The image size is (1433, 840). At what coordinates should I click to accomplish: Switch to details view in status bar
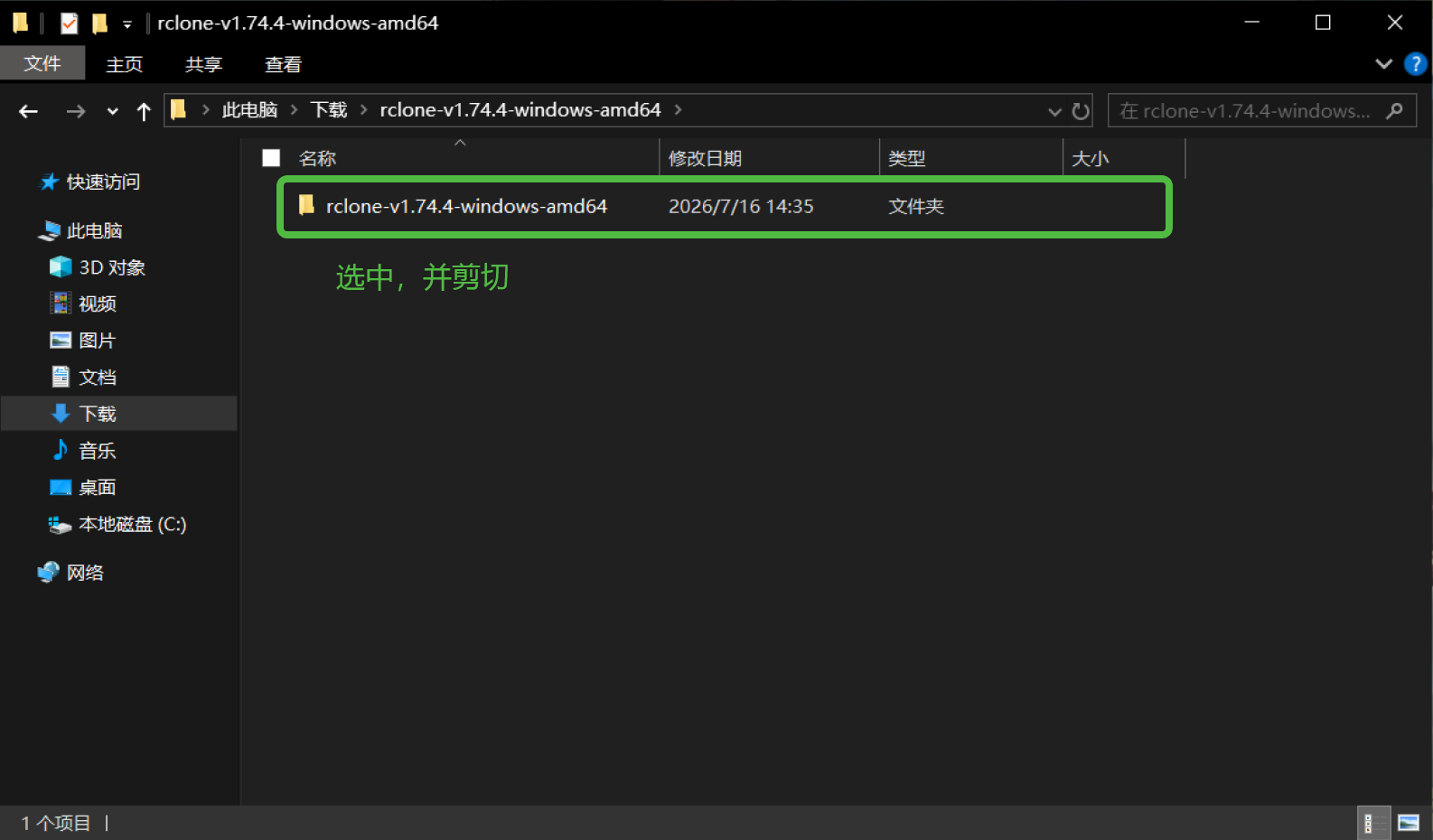1374,823
